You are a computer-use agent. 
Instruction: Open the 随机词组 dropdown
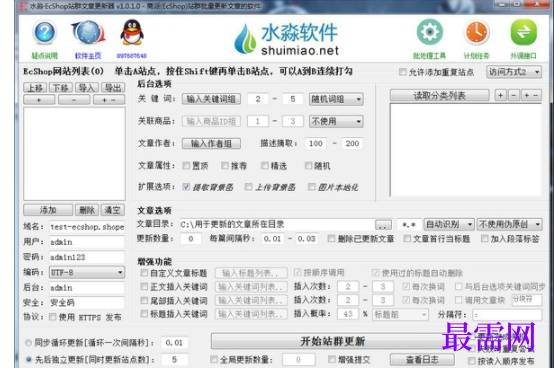tap(336, 99)
